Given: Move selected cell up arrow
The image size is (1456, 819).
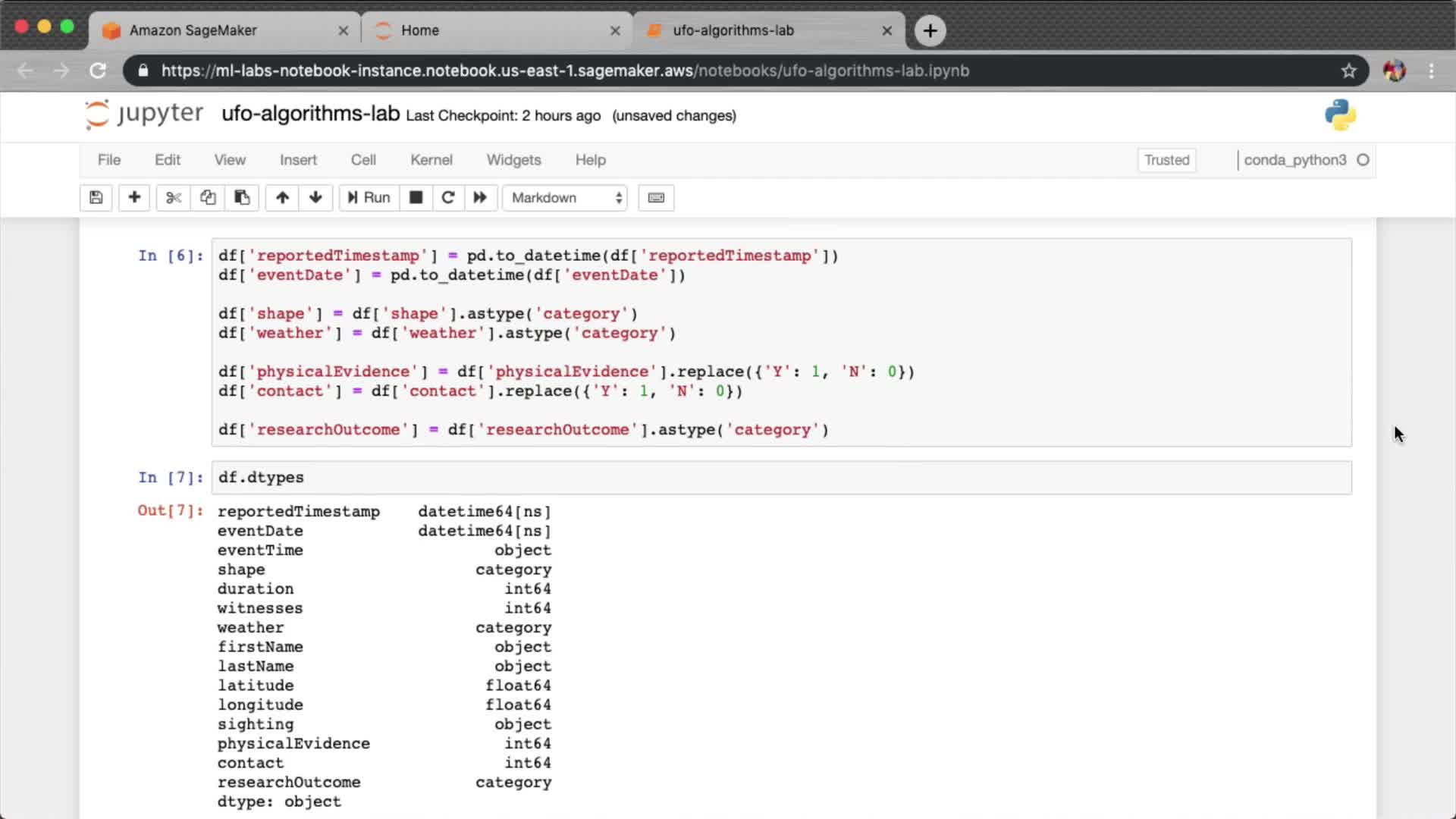Looking at the screenshot, I should point(282,198).
